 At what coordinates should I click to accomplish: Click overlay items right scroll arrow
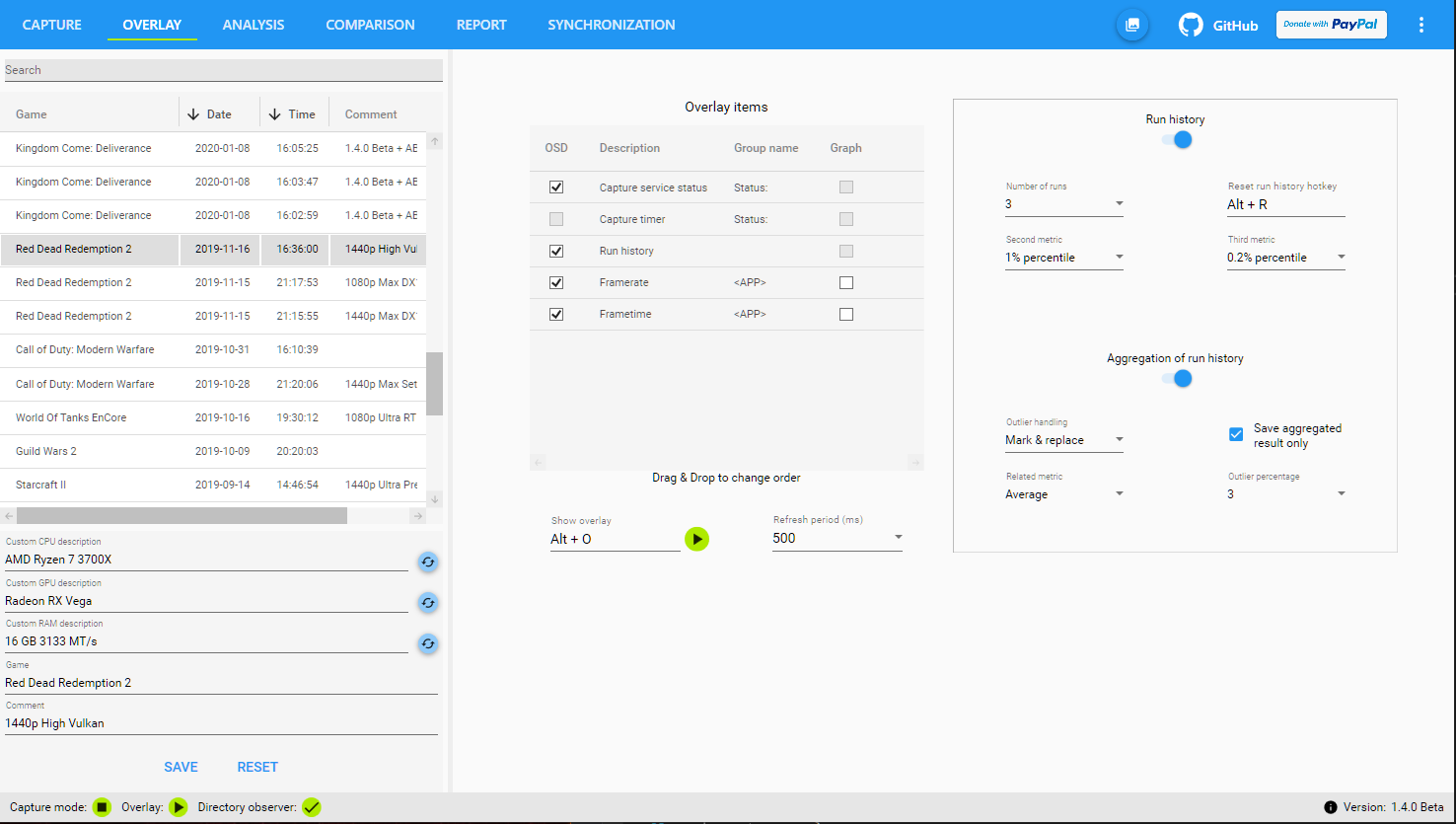point(915,462)
